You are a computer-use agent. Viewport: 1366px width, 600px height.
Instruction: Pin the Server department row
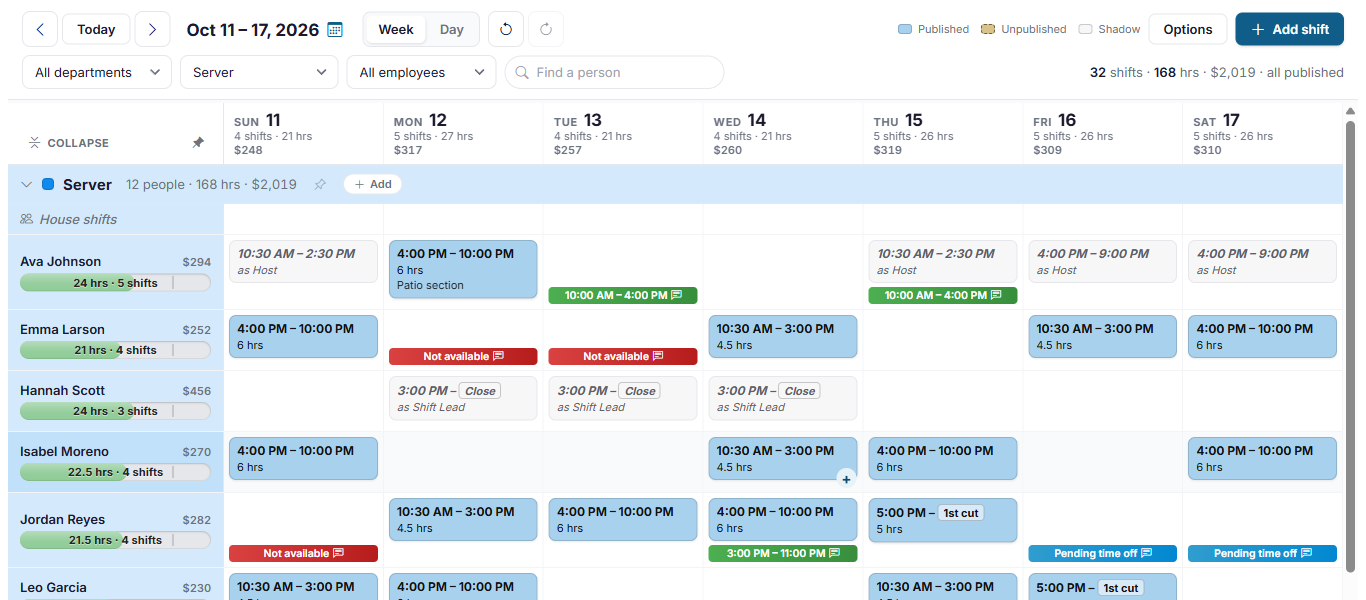pos(320,184)
